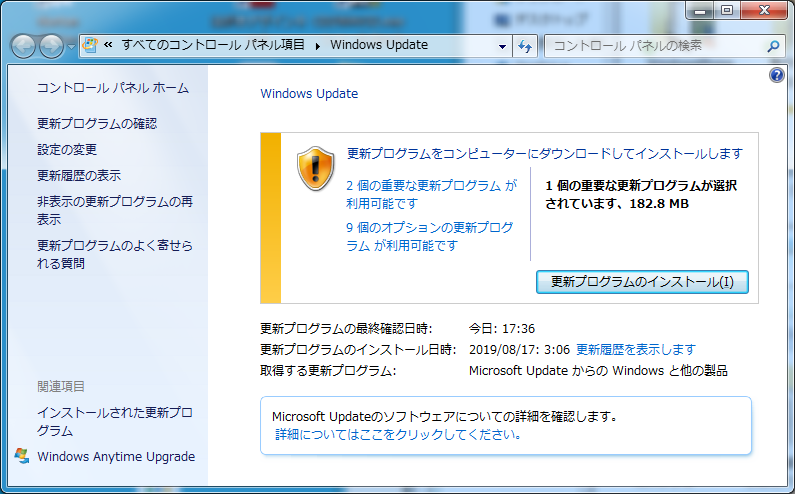Maximize the Windows Update window
795x494 pixels.
pyautogui.click(x=727, y=10)
